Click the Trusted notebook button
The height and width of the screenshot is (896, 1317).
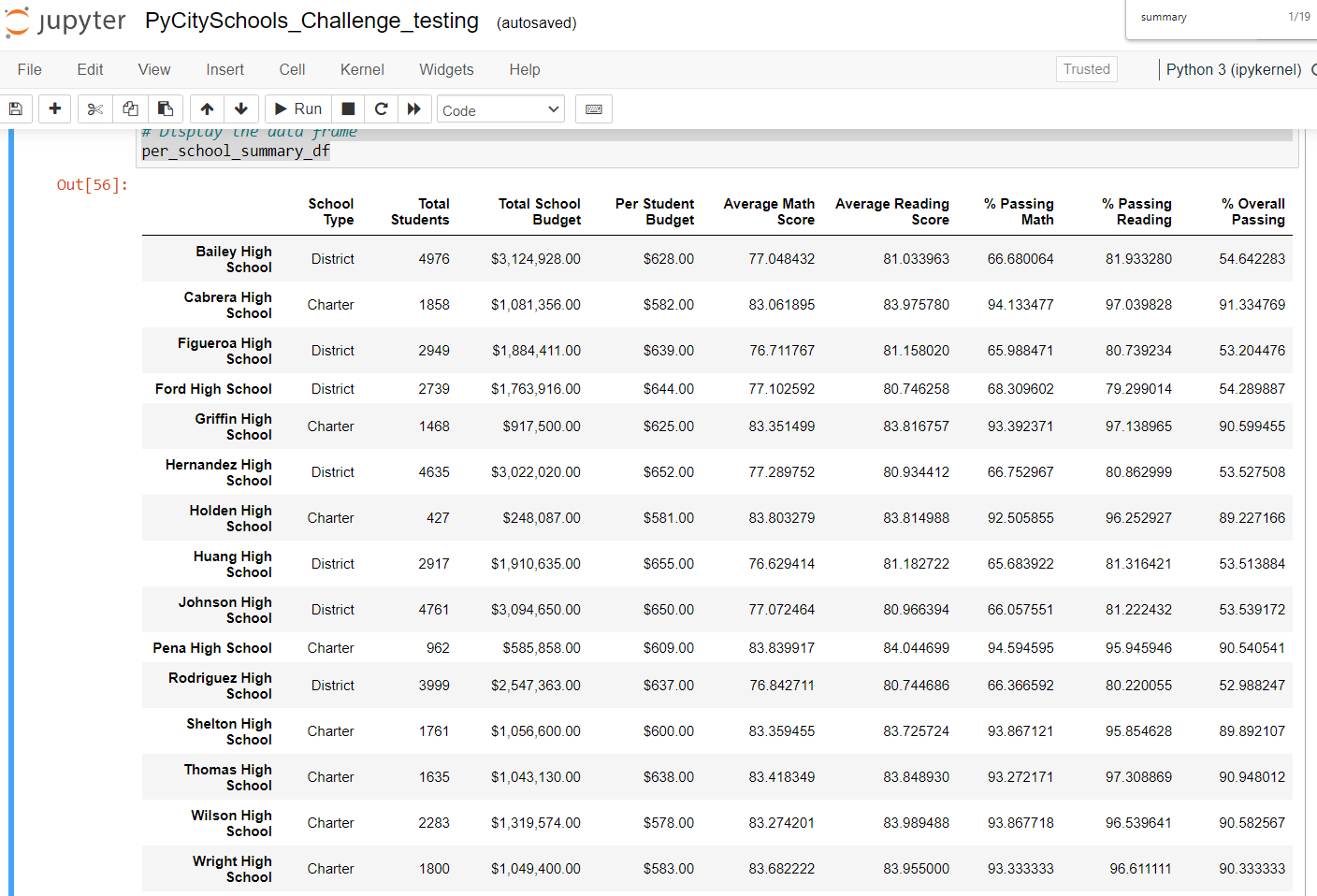1087,69
